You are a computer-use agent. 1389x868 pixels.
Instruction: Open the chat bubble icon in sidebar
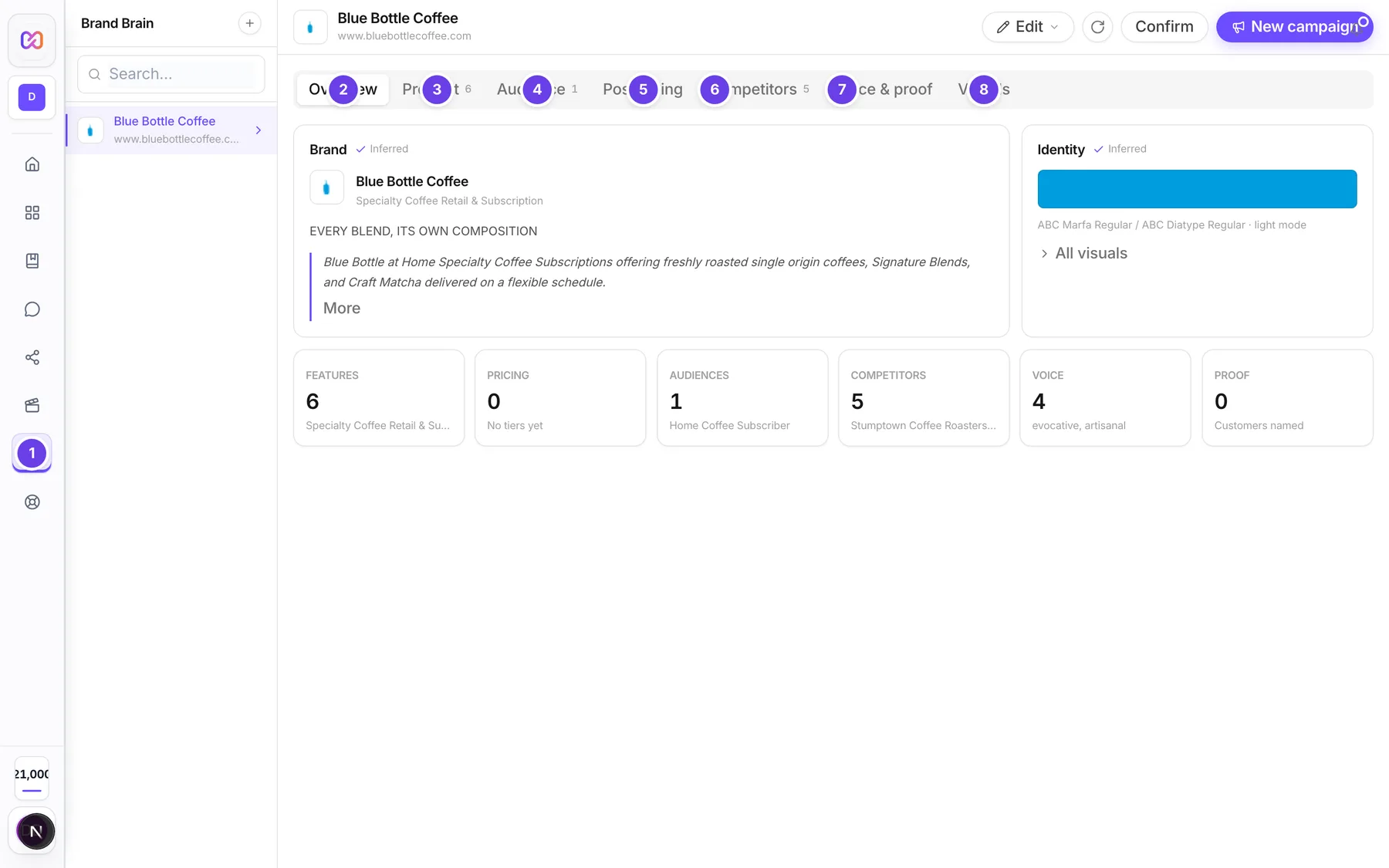coord(32,309)
